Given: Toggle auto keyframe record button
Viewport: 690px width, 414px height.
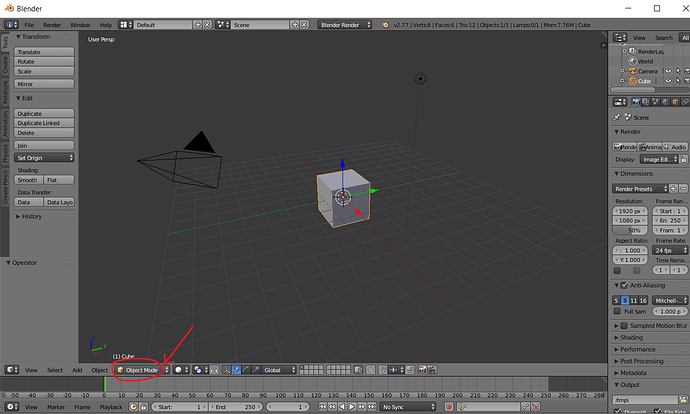Looking at the screenshot, I should [x=449, y=407].
